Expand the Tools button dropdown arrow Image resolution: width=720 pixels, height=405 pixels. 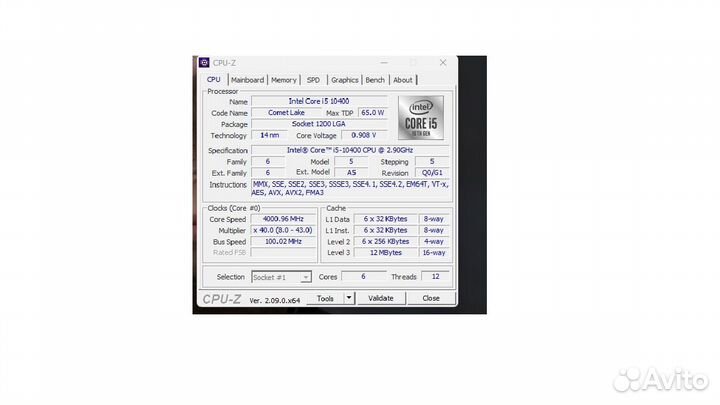[349, 298]
